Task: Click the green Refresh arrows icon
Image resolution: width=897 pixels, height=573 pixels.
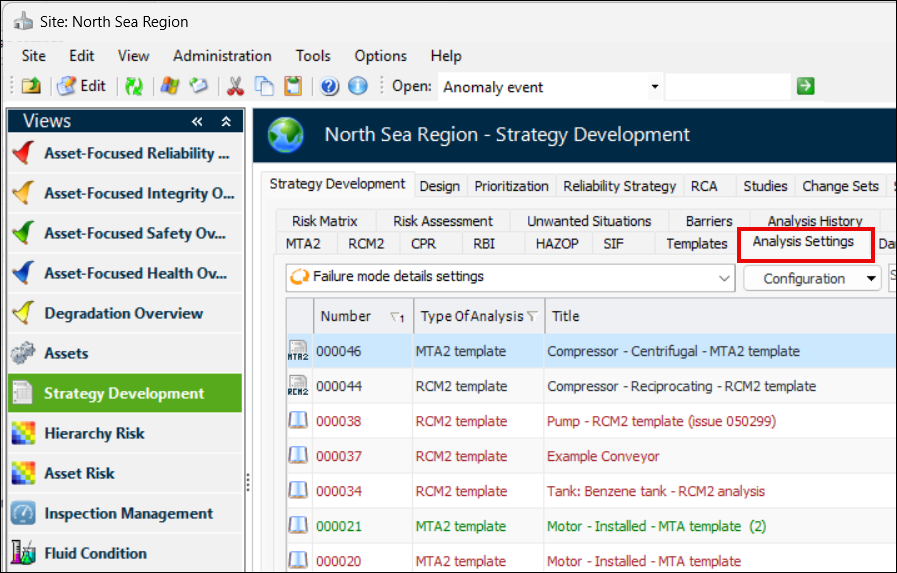Action: coord(134,87)
